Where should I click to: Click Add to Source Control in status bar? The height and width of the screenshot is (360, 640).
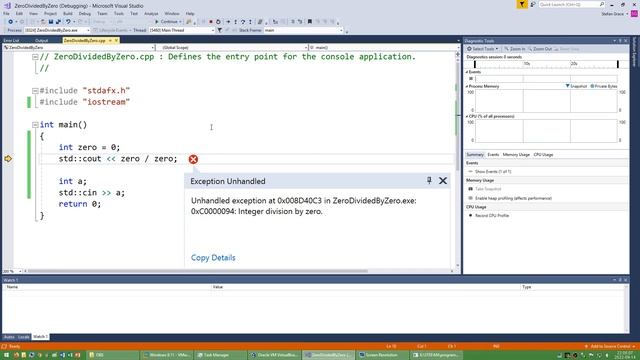click(610, 347)
